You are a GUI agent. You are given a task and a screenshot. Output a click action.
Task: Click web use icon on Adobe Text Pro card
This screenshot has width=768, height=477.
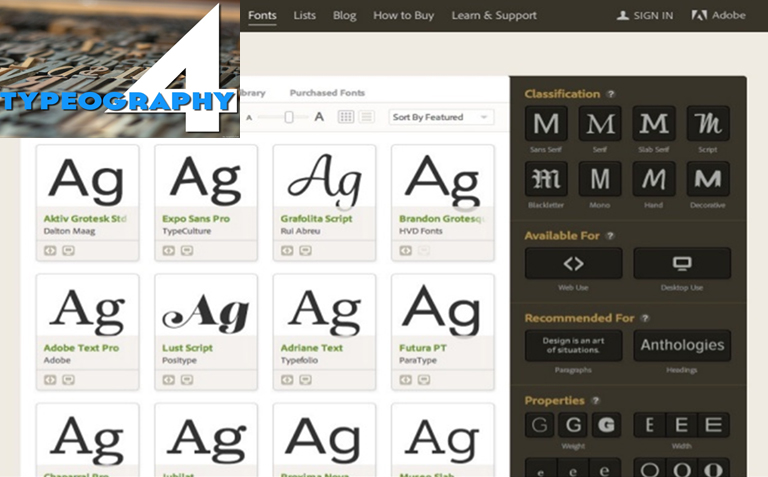(50, 380)
